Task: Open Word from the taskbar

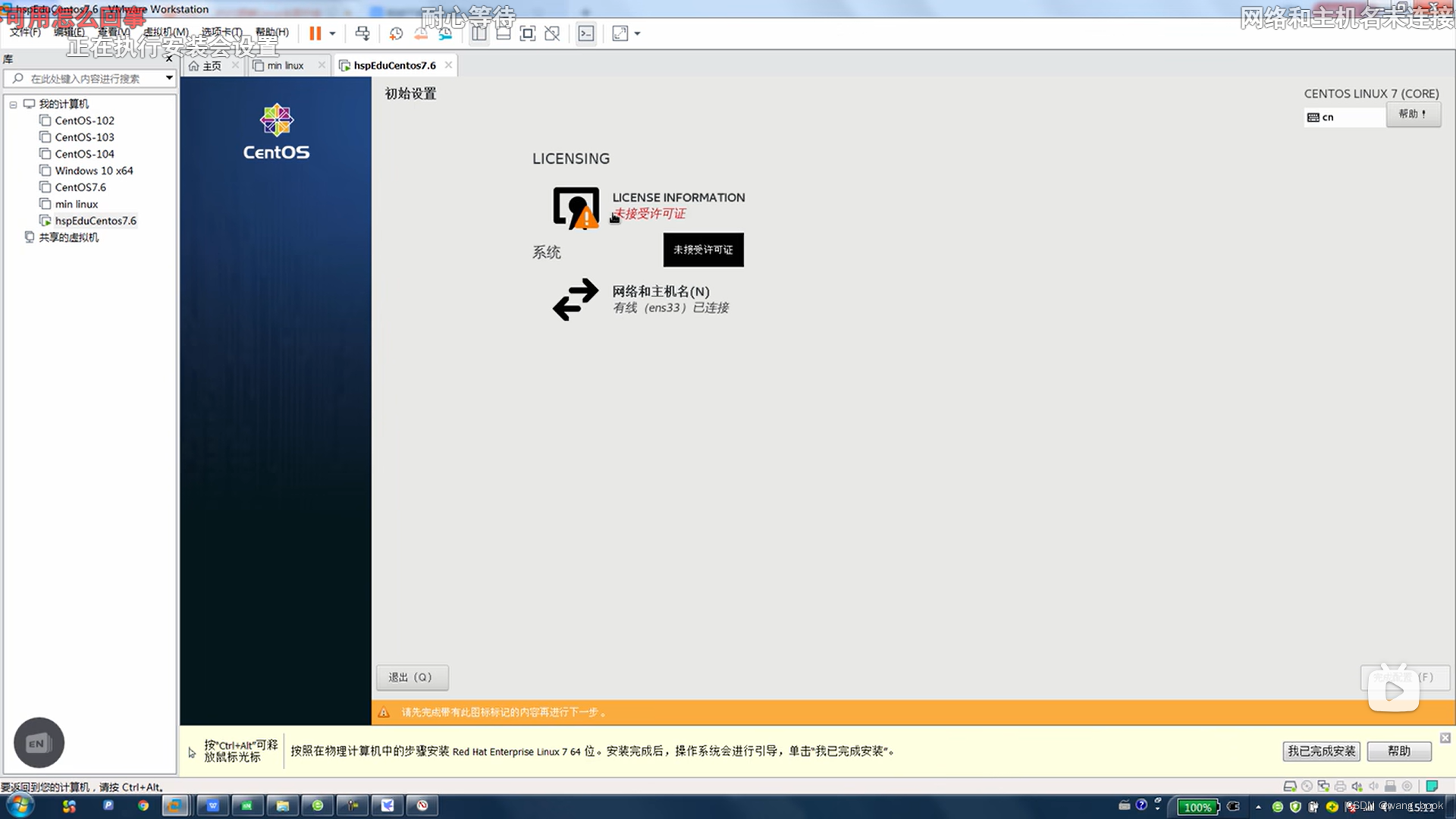Action: tap(213, 805)
